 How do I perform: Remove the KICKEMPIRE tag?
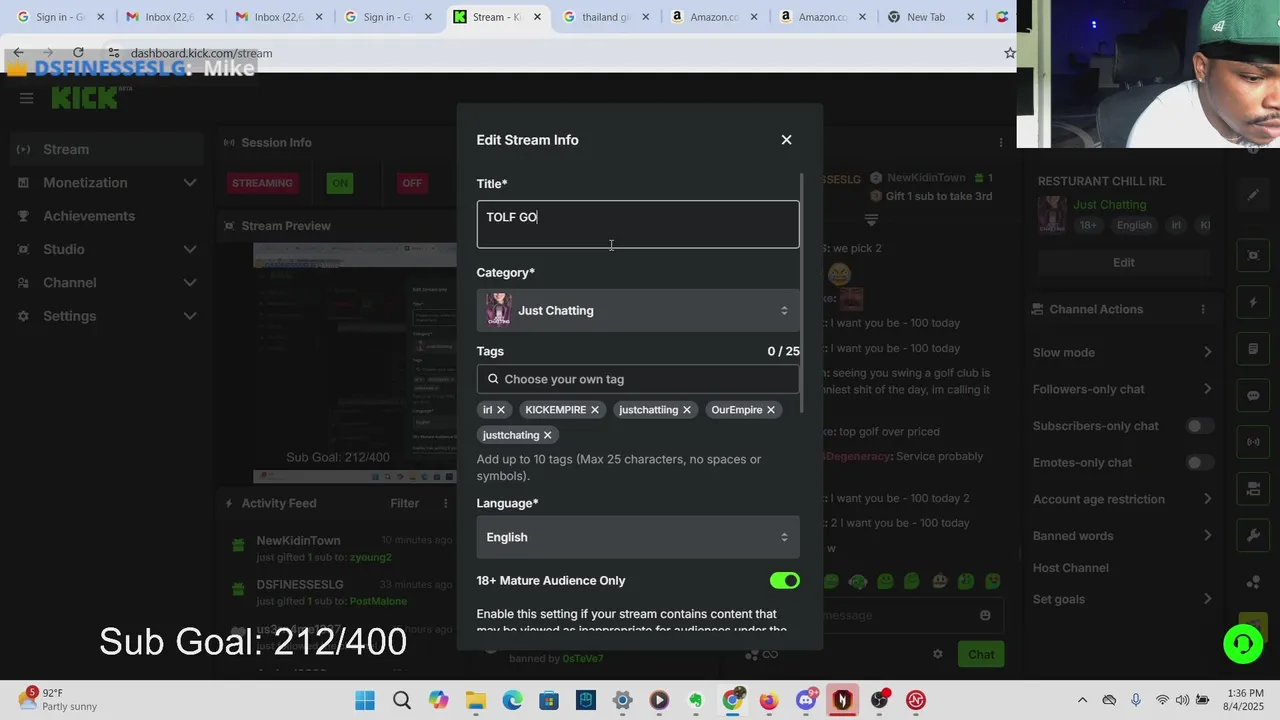point(595,410)
